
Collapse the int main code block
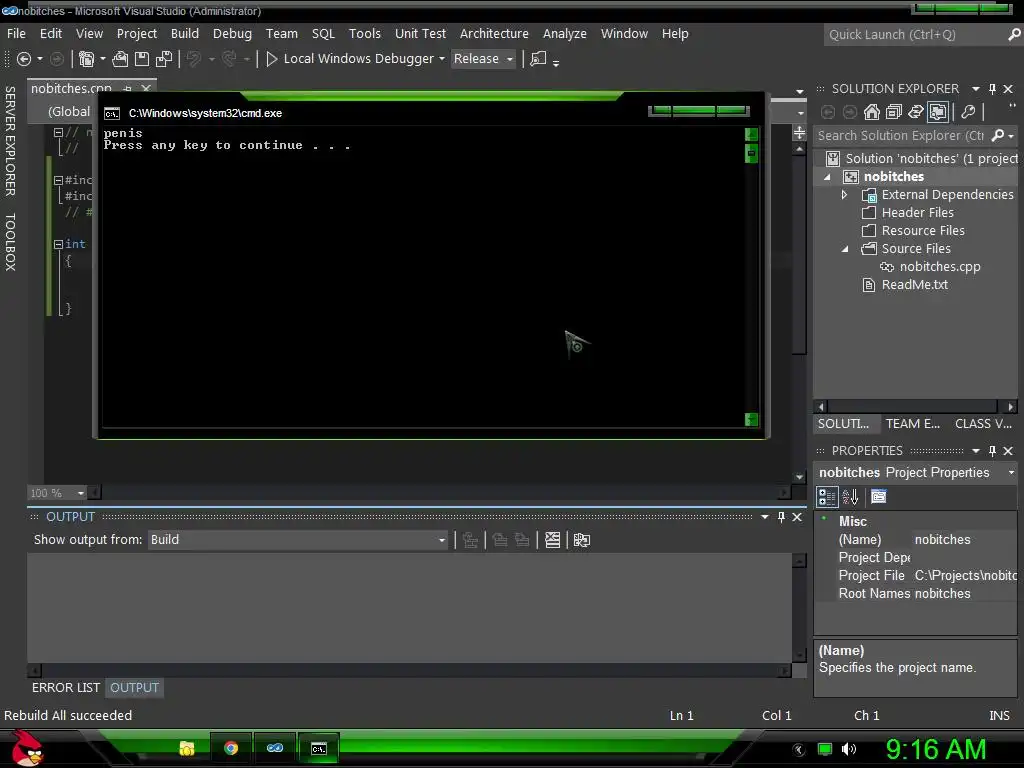point(58,244)
